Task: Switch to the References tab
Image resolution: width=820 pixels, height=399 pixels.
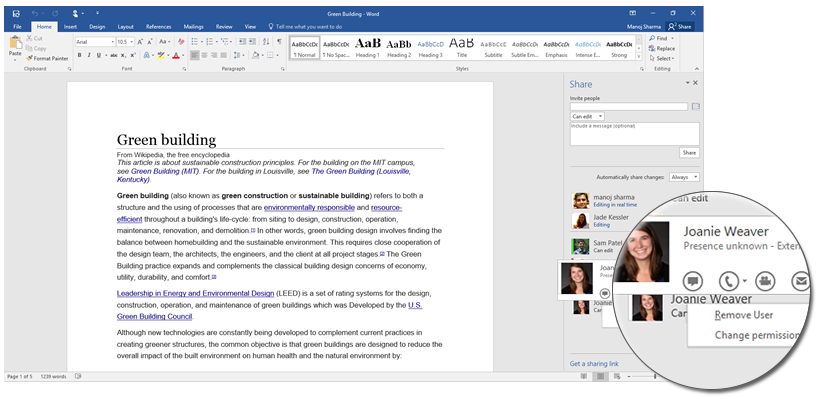Action: point(158,27)
